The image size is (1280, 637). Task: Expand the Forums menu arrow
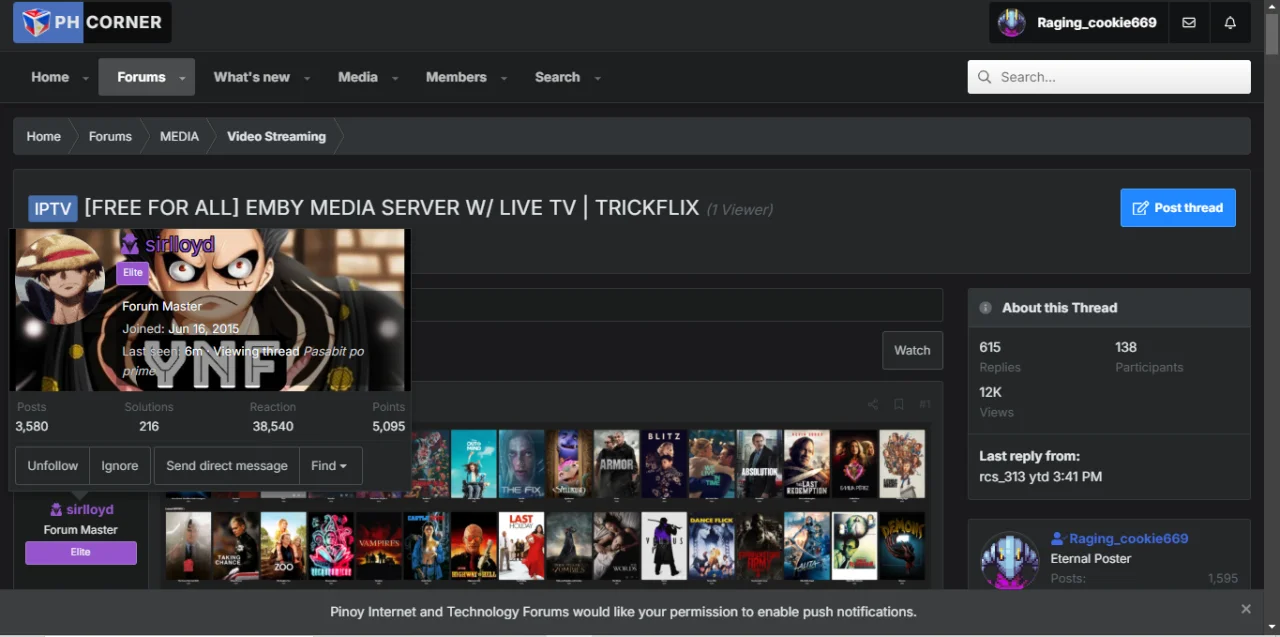[182, 78]
